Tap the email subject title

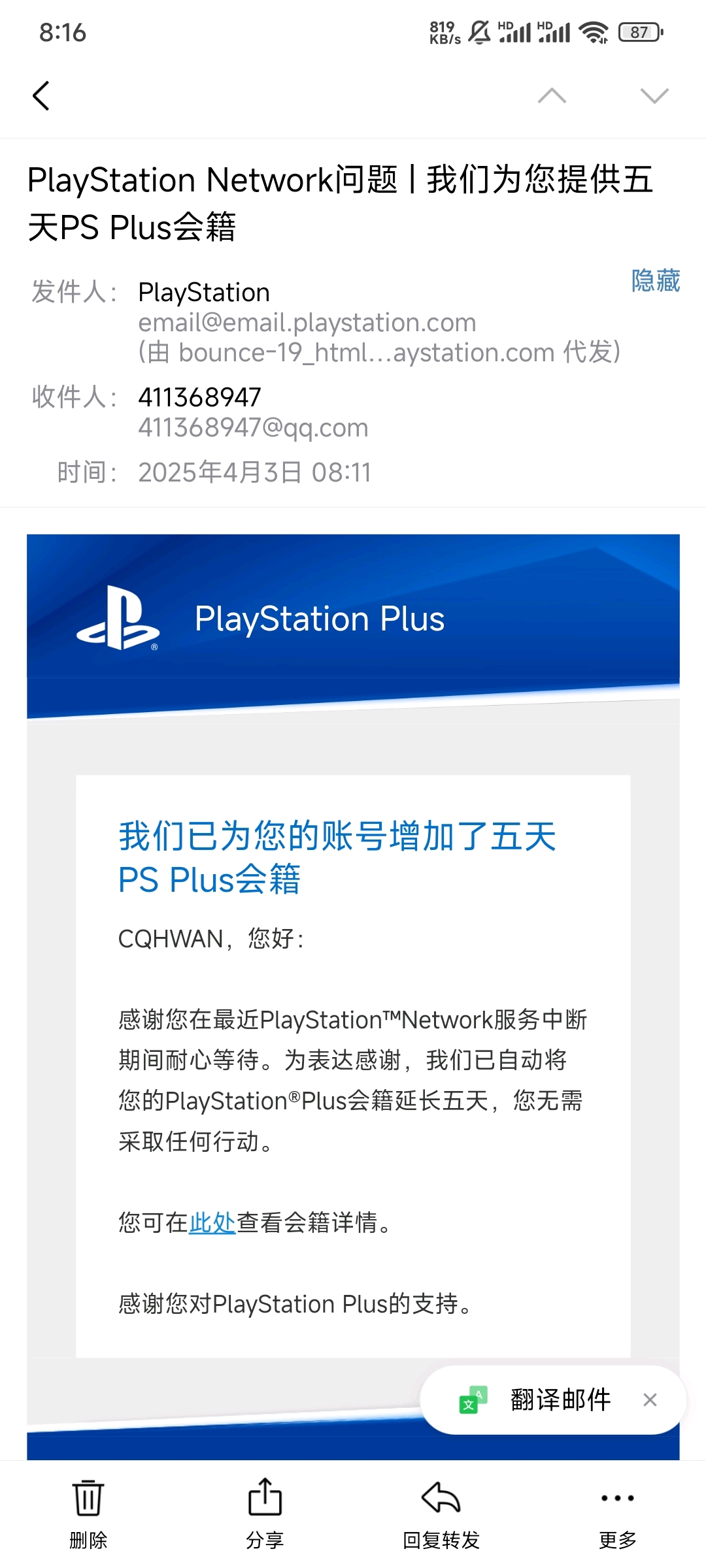click(340, 203)
